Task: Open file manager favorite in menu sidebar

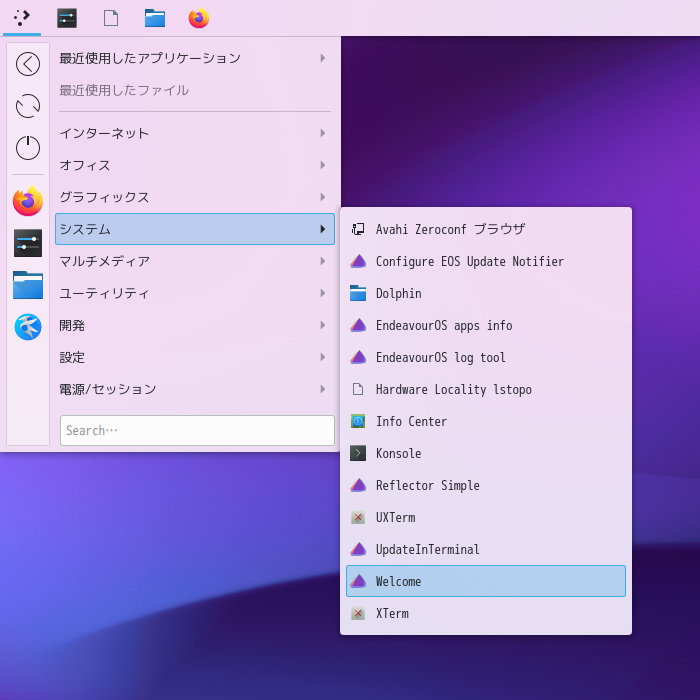Action: [x=28, y=285]
